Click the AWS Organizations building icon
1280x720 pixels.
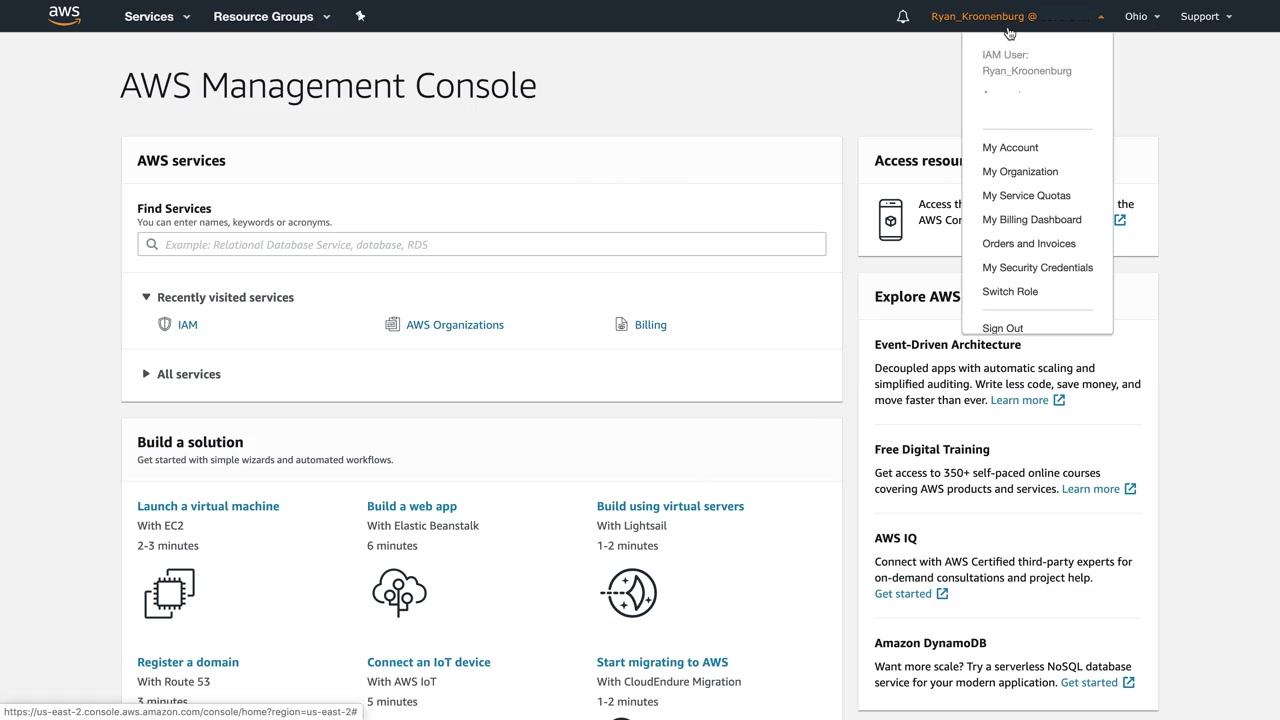pyautogui.click(x=392, y=324)
